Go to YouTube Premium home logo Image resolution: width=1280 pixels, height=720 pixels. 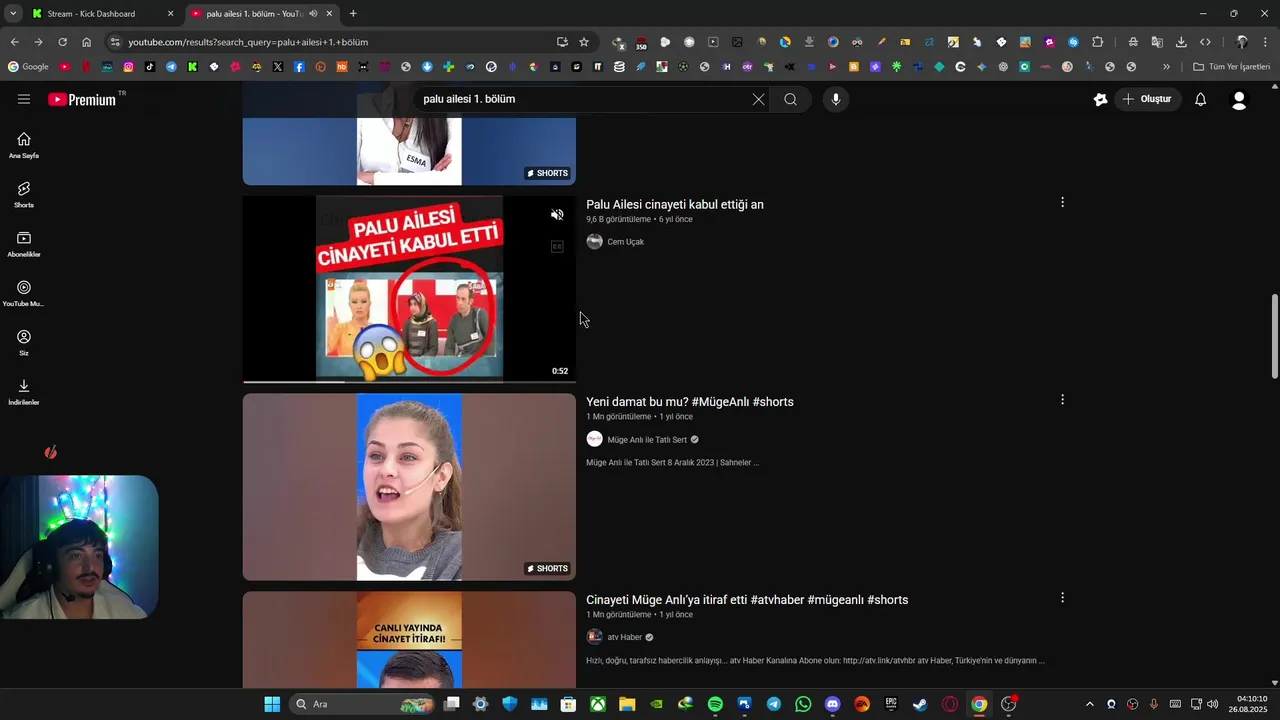[x=82, y=99]
